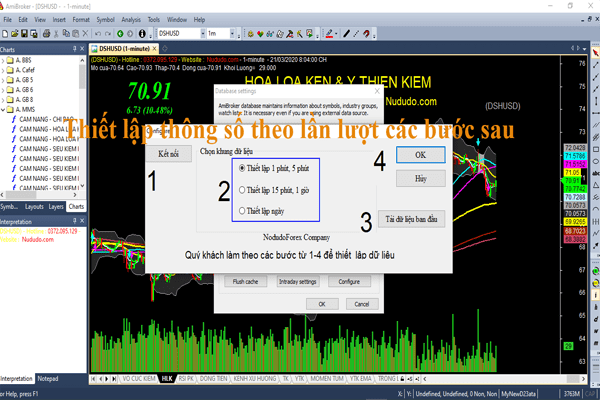Image resolution: width=600 pixels, height=400 pixels.
Task: Click the Cut scissors icon
Action: tap(56, 34)
